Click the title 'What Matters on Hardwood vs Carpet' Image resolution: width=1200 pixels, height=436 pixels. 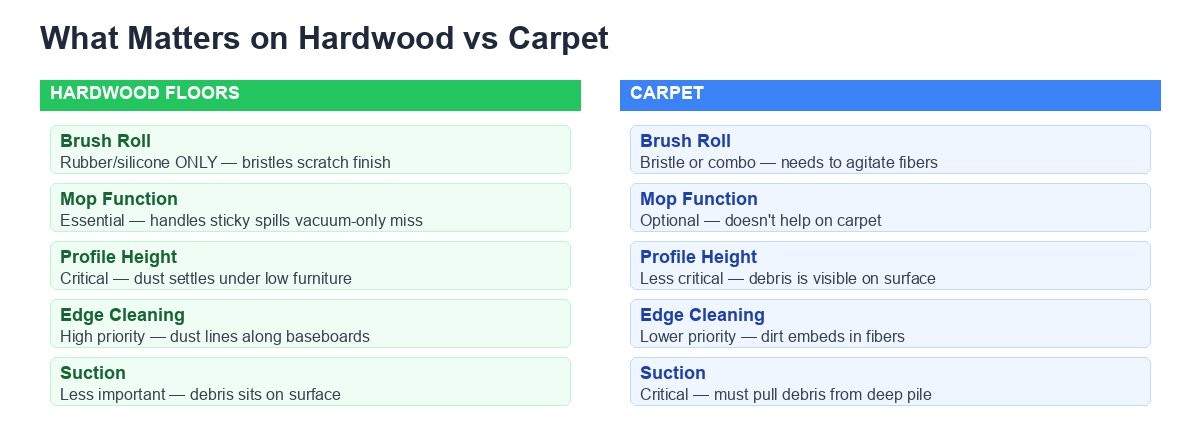324,39
